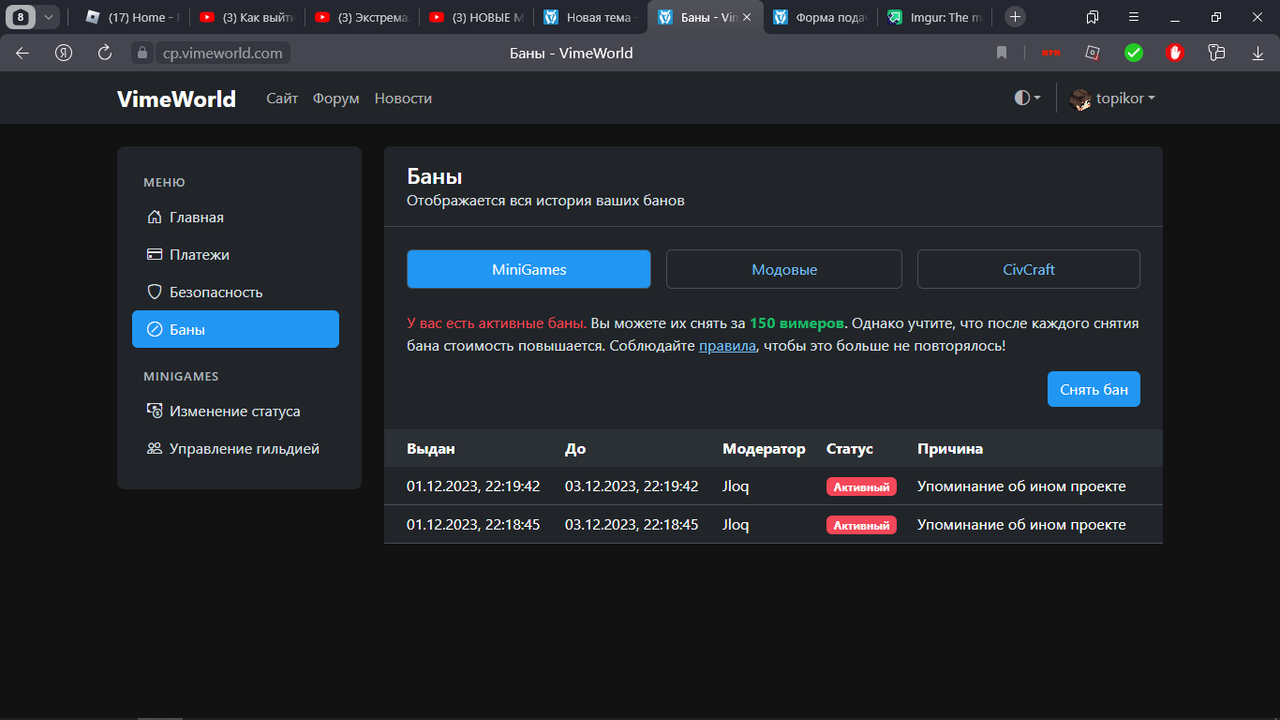
Task: Select issue date 01.12.2023, 22:18:45
Action: [473, 524]
